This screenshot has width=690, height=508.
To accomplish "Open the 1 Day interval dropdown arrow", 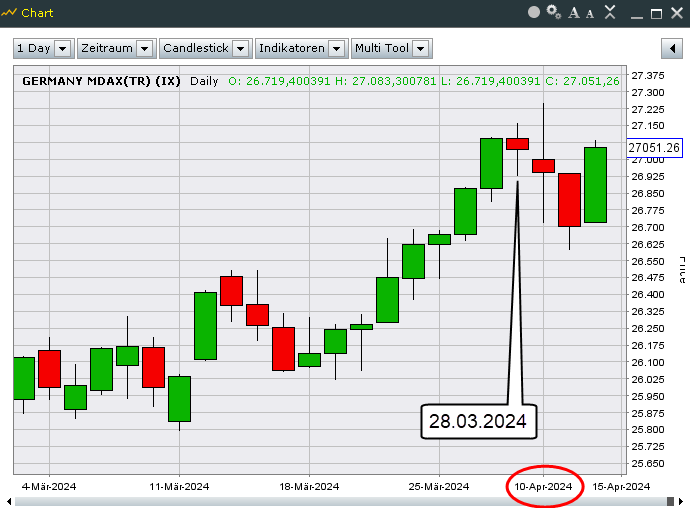I will 62,48.
